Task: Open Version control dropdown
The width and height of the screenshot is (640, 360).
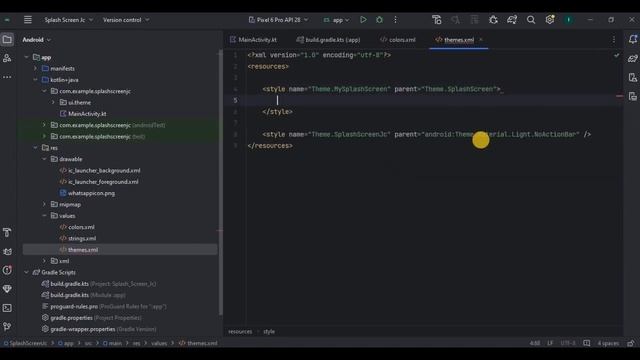Action: pos(126,20)
